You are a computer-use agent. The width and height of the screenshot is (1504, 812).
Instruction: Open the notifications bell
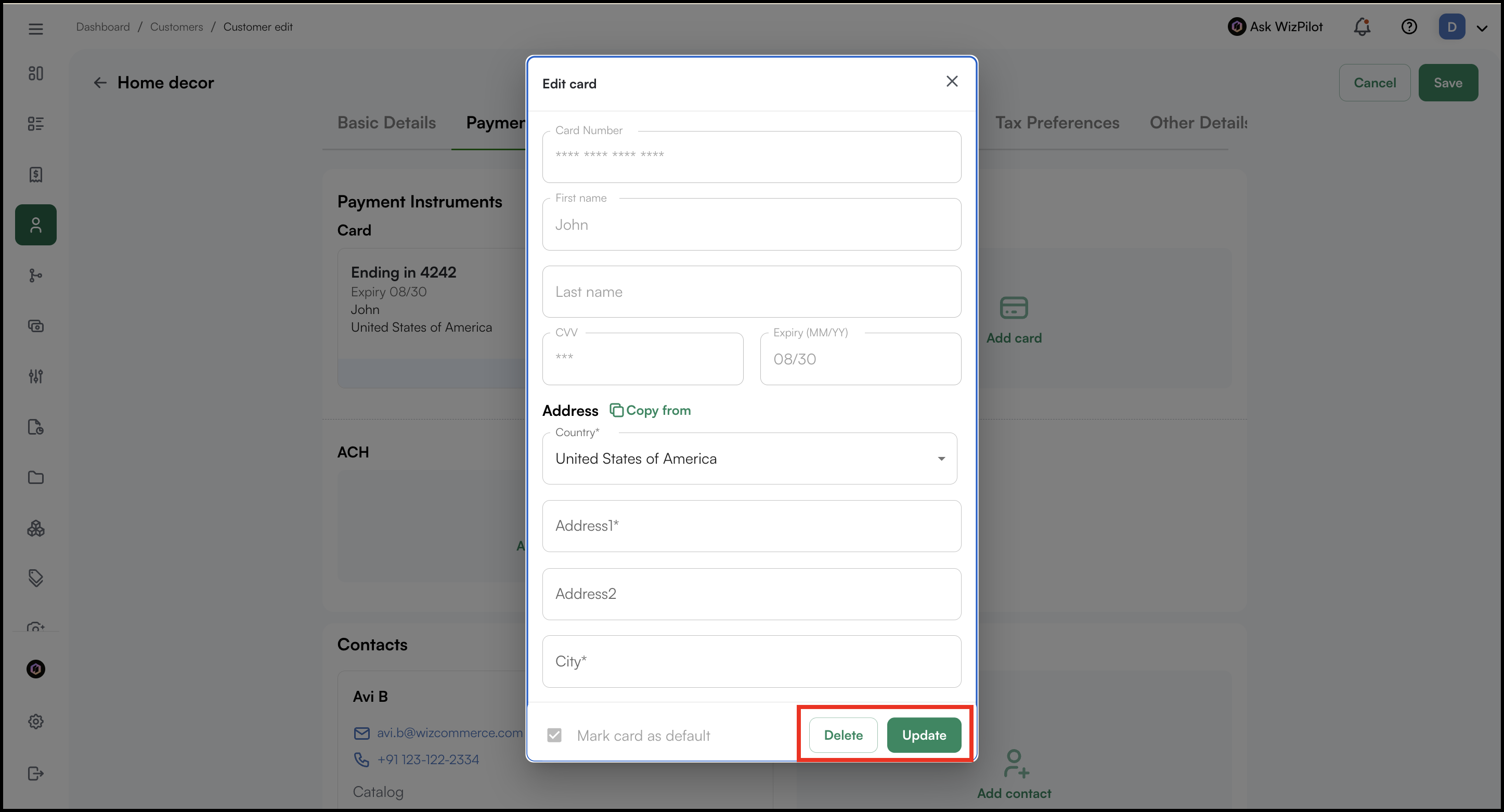[x=1362, y=27]
